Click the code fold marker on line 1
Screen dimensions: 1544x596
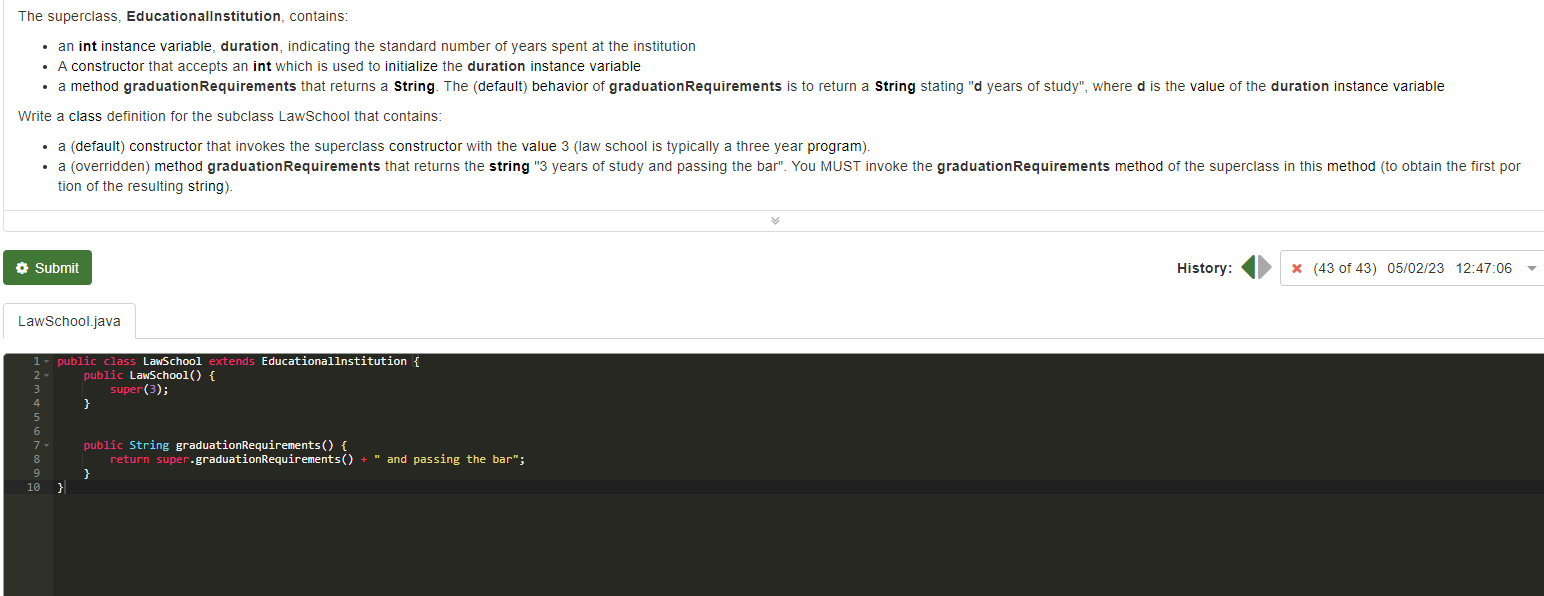47,361
